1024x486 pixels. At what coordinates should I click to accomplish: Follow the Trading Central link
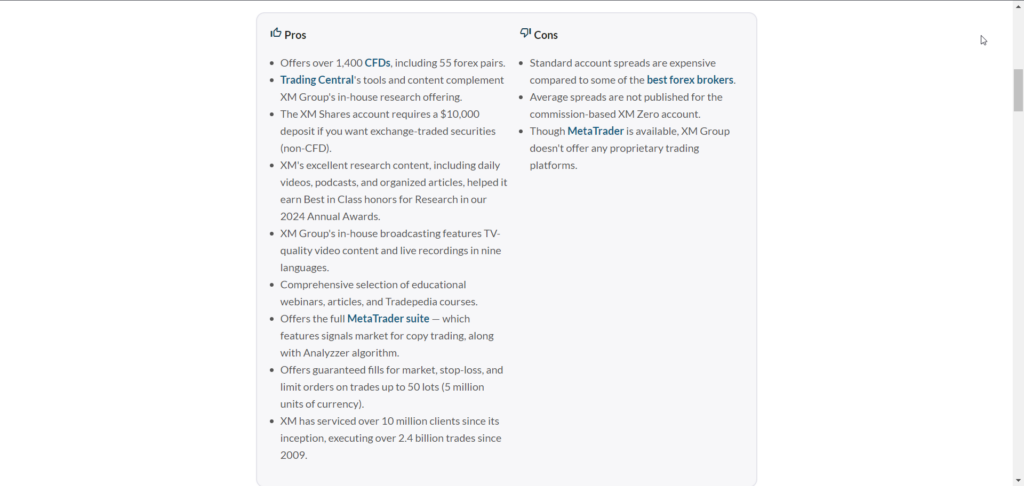(317, 80)
